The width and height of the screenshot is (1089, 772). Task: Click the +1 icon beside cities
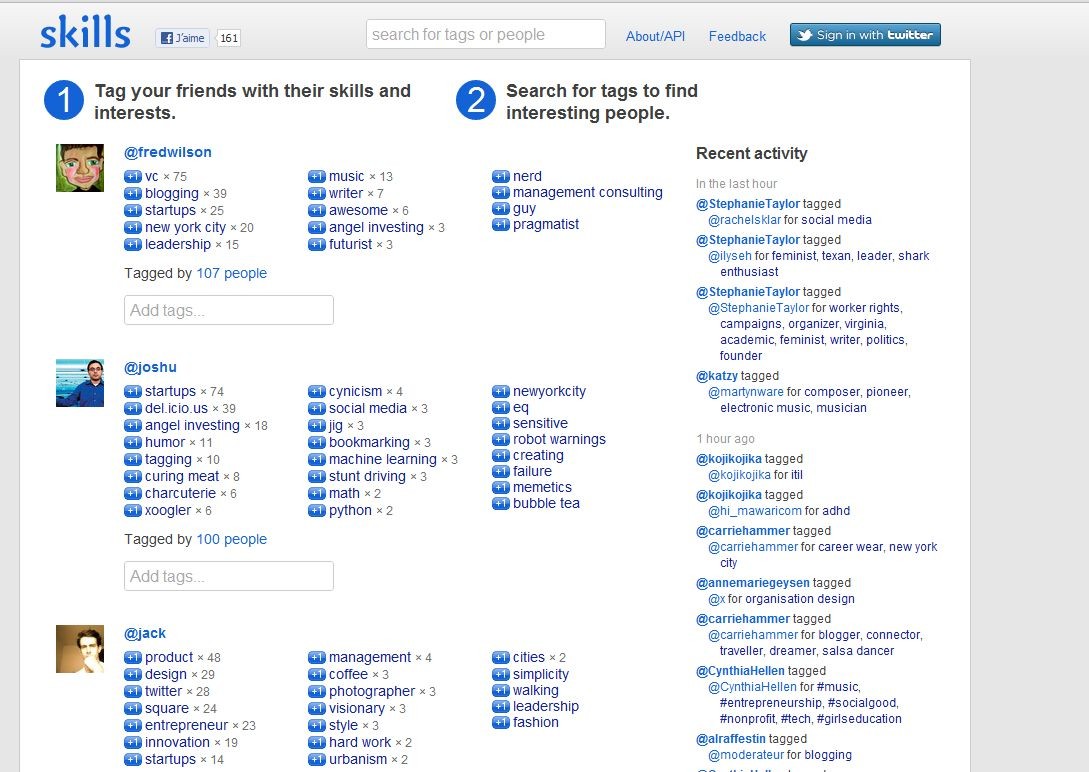pos(501,657)
